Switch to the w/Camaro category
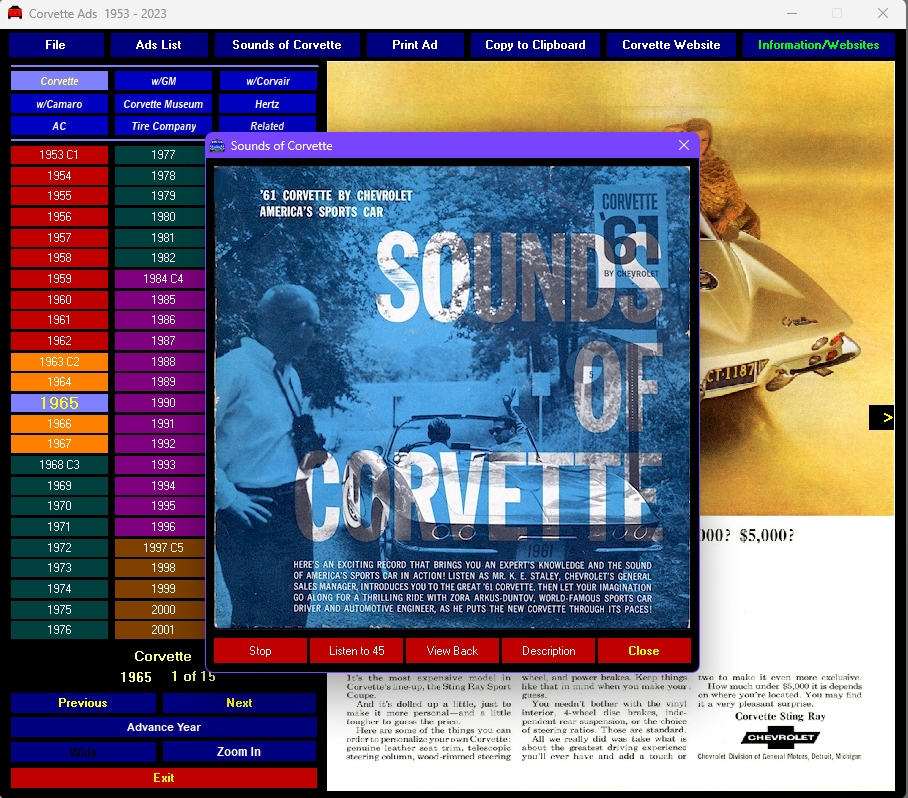908x798 pixels. click(59, 104)
